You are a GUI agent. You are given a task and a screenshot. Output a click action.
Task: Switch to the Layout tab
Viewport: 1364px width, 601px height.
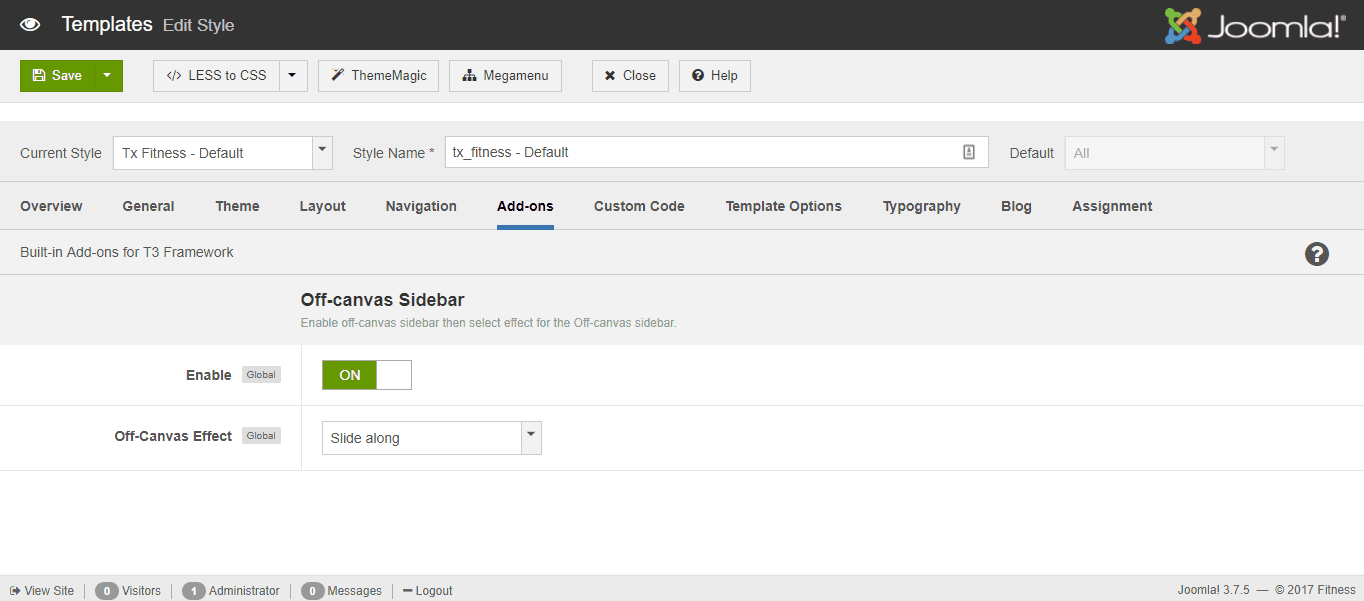(x=322, y=206)
